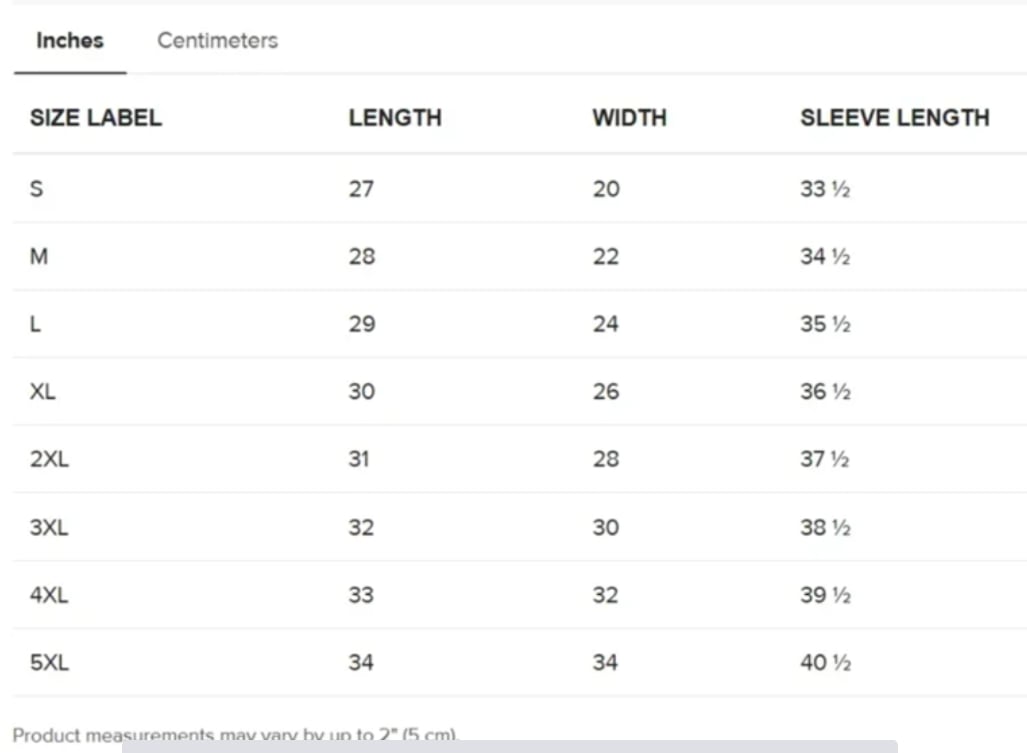Click the WIDTH column header

[629, 118]
